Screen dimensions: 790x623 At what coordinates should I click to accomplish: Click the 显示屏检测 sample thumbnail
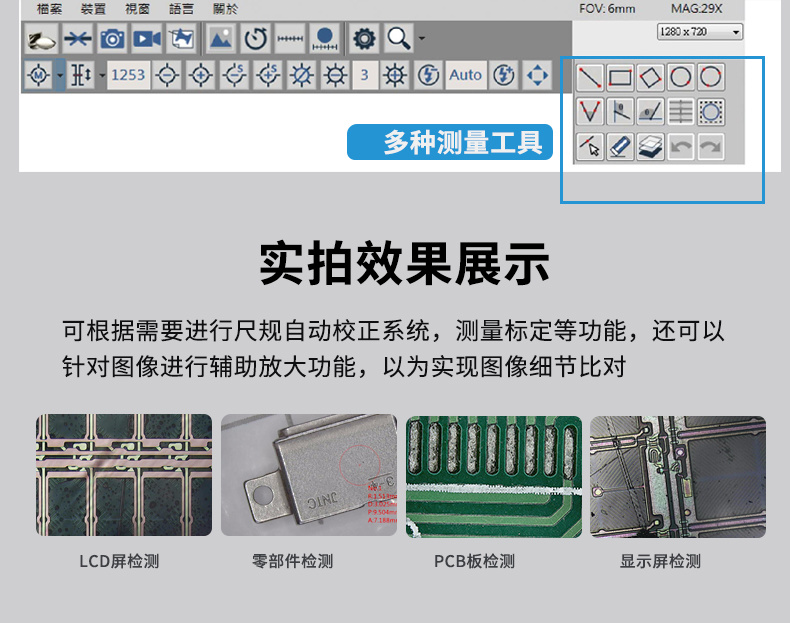678,476
